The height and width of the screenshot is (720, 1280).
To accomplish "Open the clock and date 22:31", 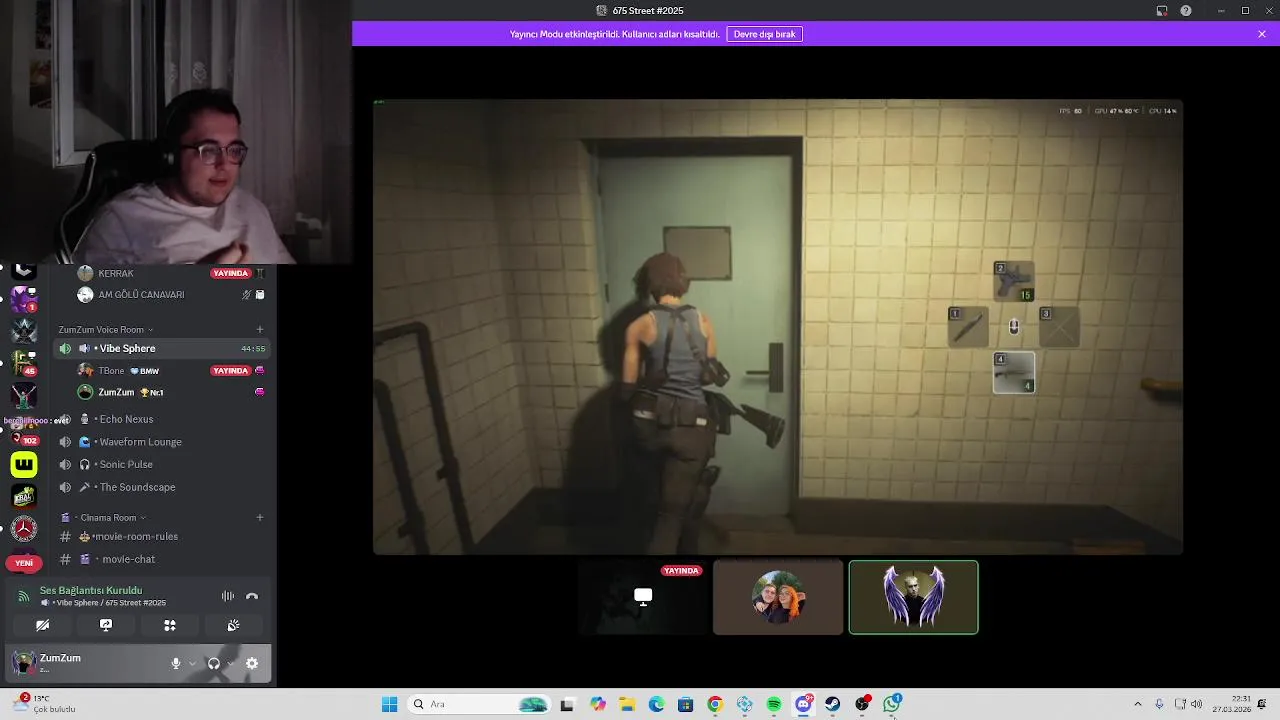I will (x=1230, y=704).
